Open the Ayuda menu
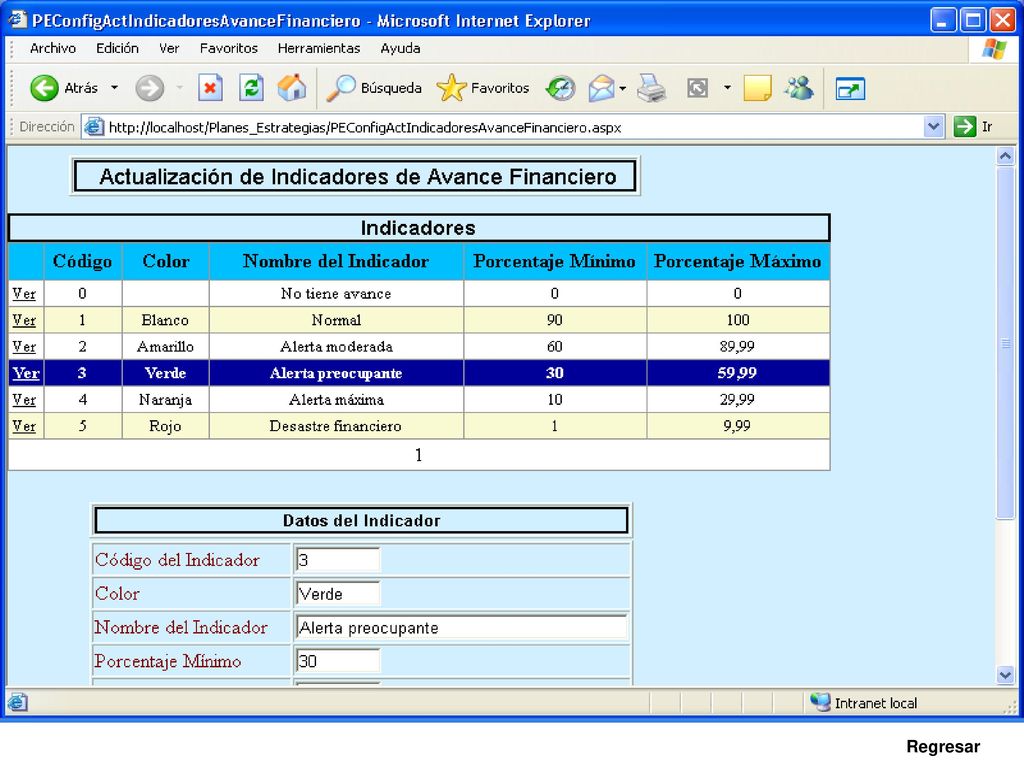The width and height of the screenshot is (1024, 768). (x=400, y=48)
